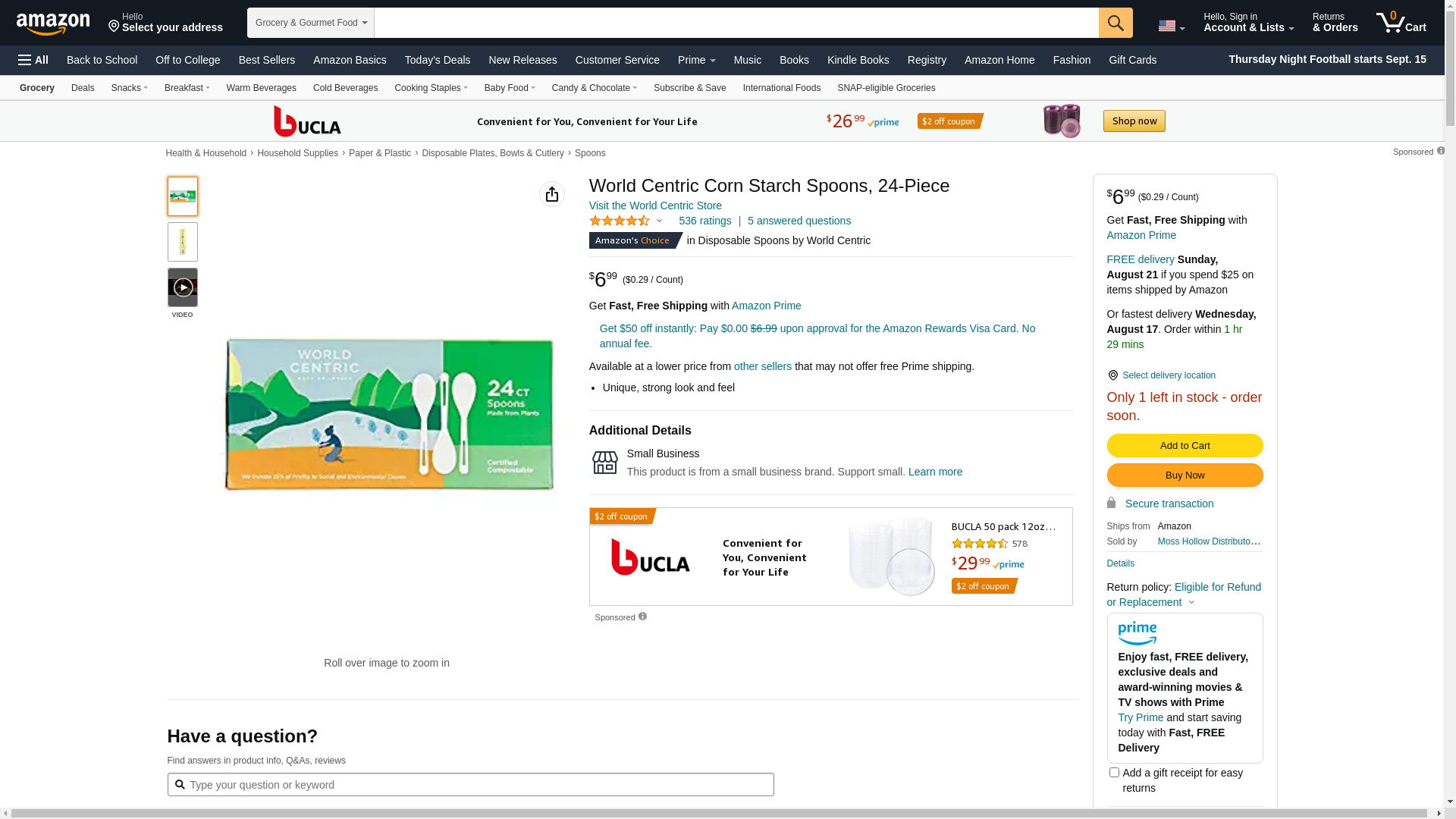Open Today's Deals in the nav bar
The image size is (1456, 819).
pos(437,60)
